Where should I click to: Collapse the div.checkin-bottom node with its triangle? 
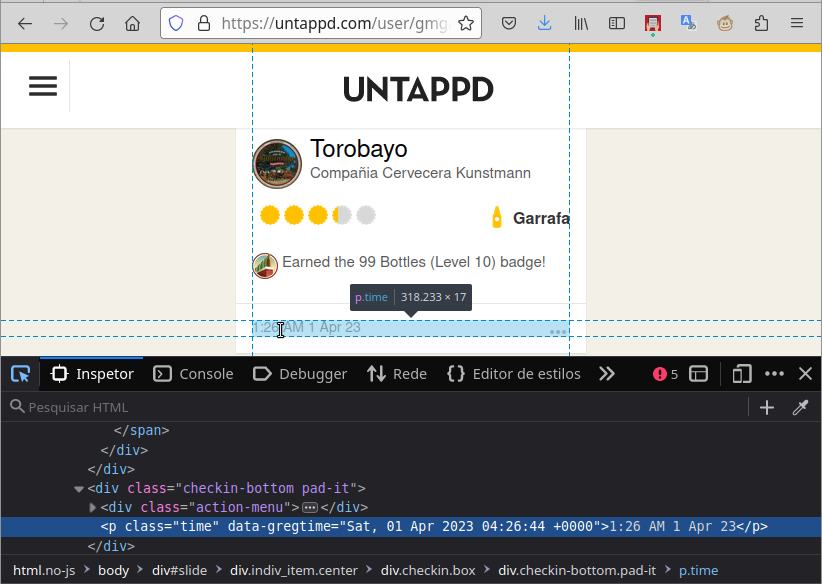tap(78, 488)
